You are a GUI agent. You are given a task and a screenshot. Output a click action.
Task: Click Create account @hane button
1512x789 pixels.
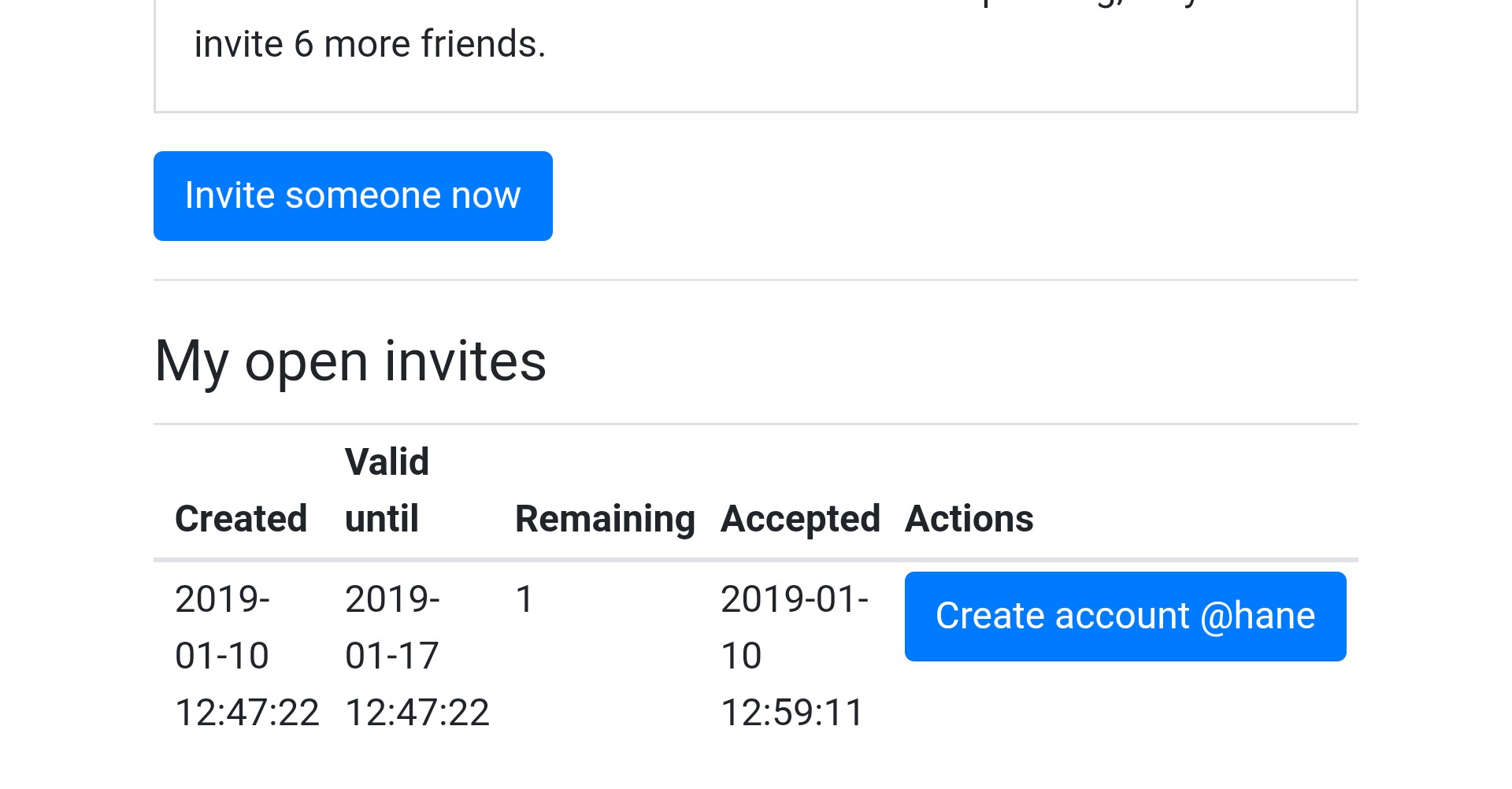coord(1125,617)
